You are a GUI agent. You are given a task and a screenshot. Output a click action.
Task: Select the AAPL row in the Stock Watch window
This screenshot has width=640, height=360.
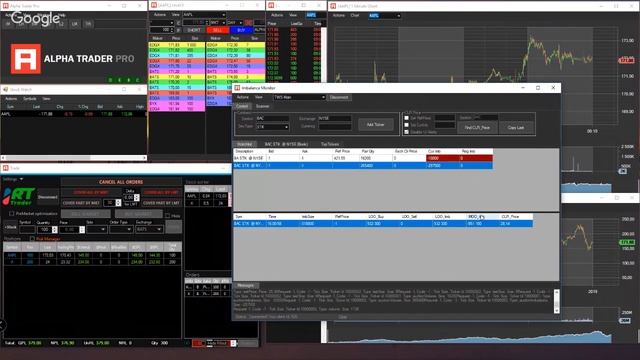pyautogui.click(x=73, y=114)
